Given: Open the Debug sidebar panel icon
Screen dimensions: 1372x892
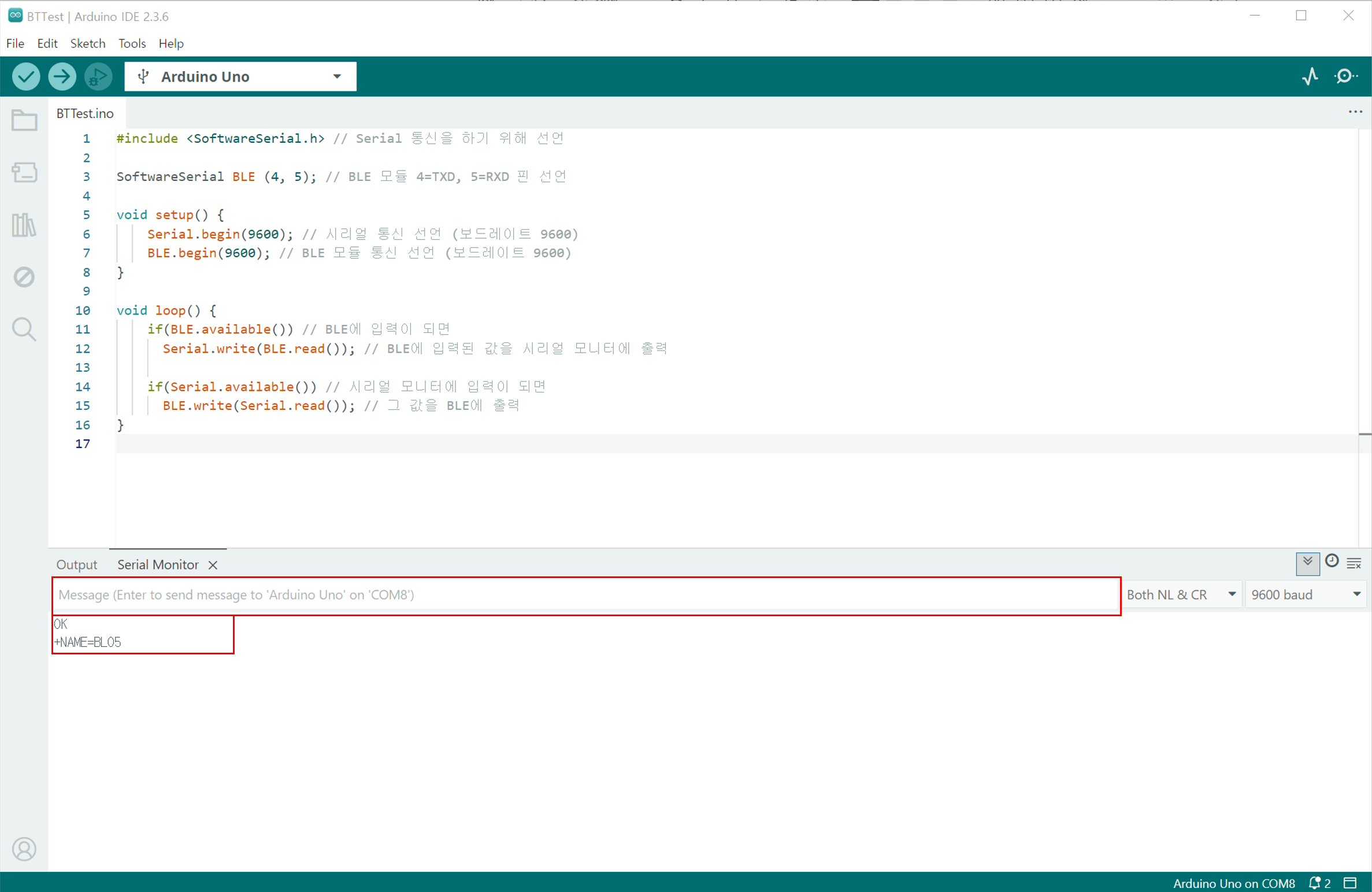Looking at the screenshot, I should pos(24,277).
